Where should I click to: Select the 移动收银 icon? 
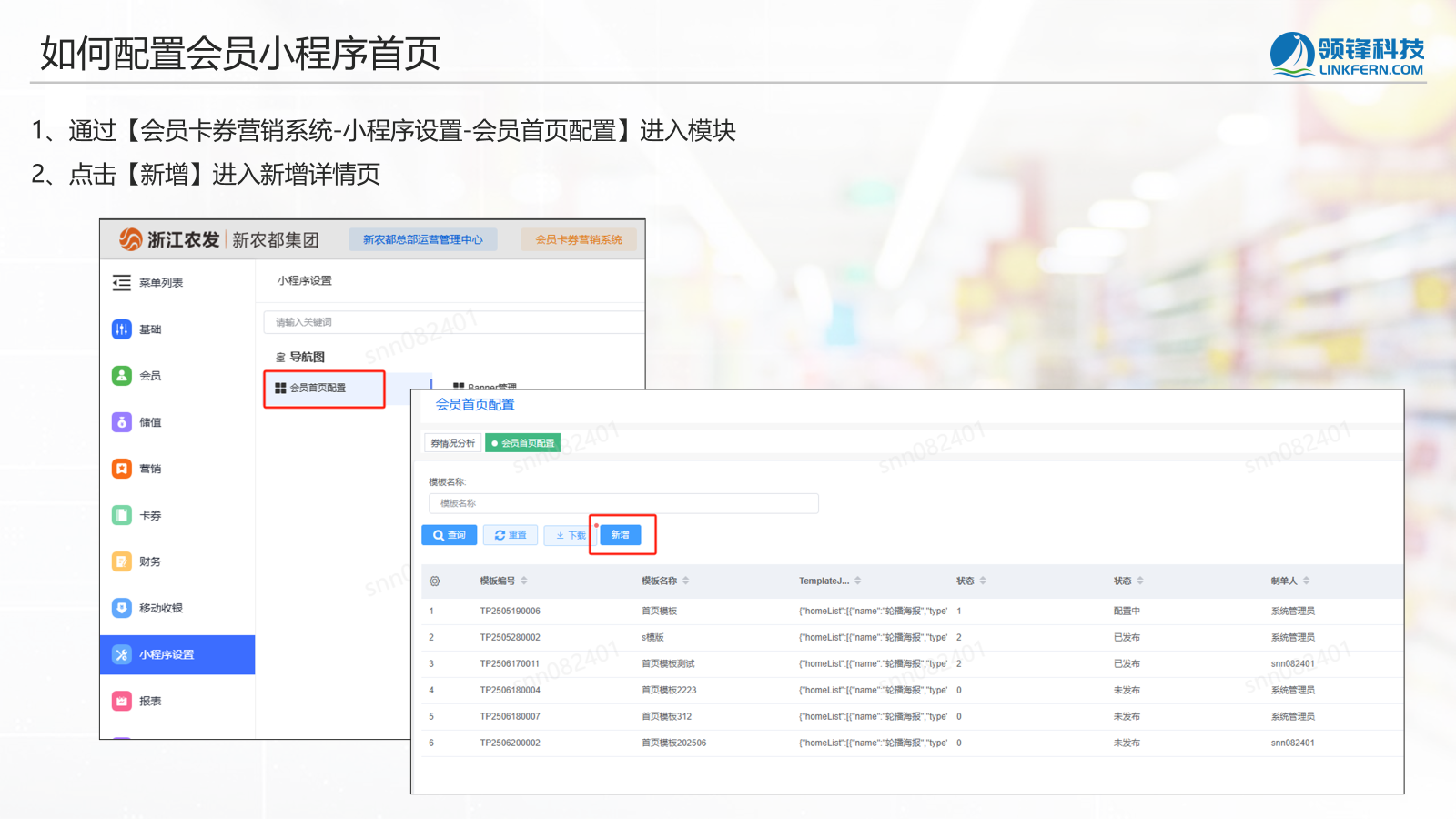point(122,608)
